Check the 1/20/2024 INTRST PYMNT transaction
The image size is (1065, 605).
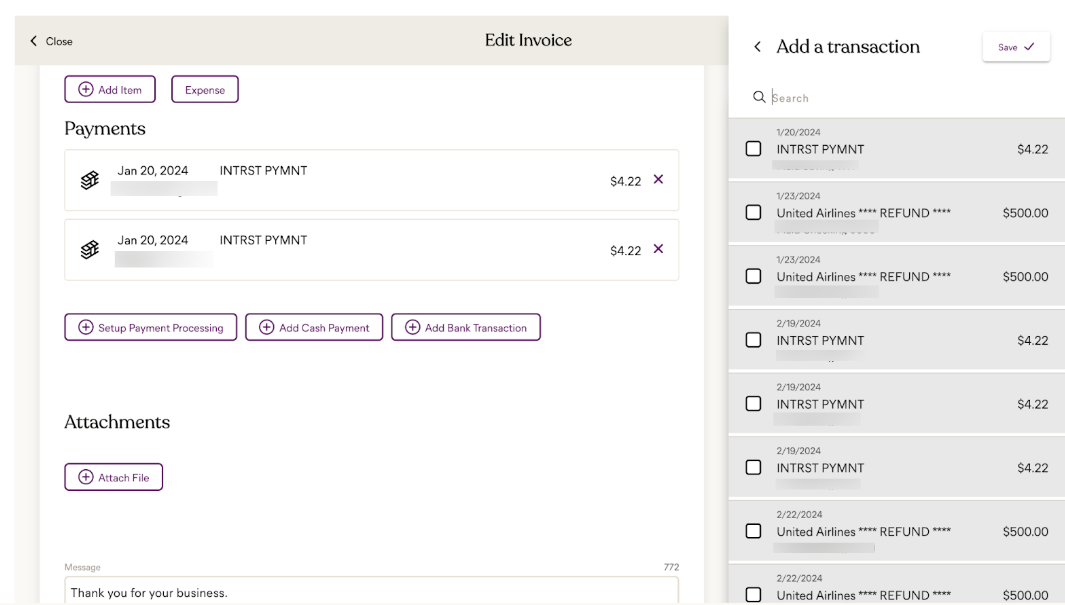[x=754, y=149]
